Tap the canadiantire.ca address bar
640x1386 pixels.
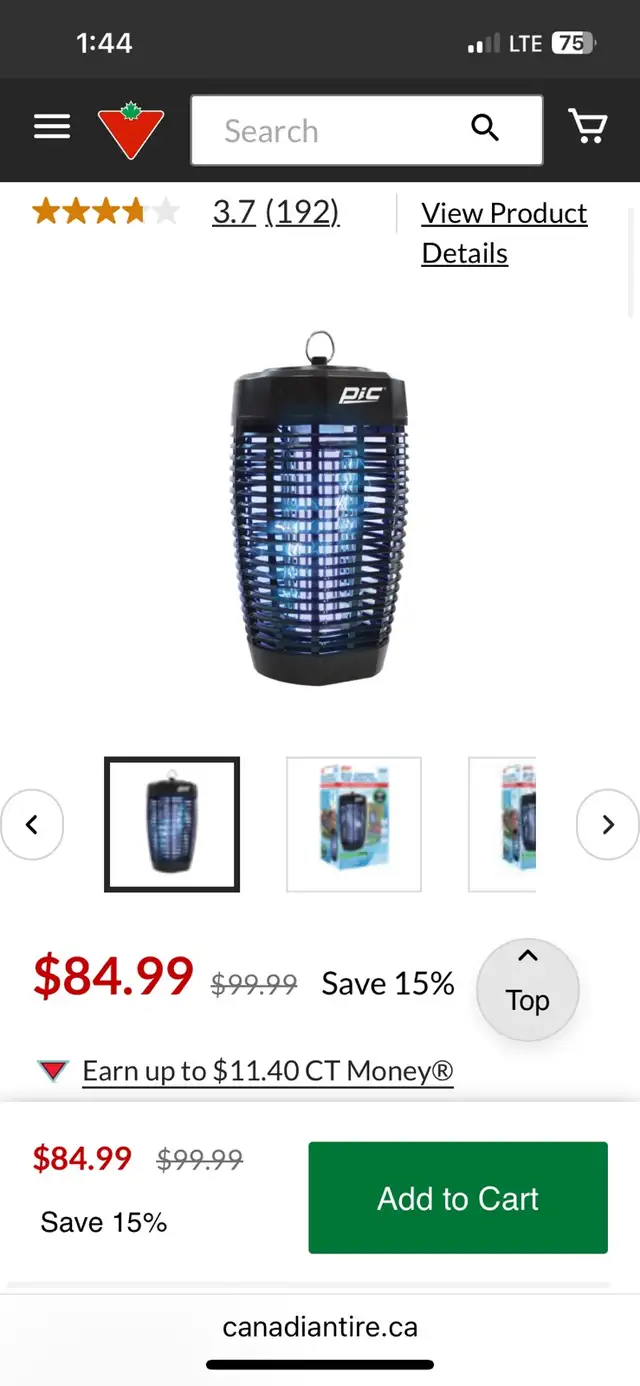320,1327
